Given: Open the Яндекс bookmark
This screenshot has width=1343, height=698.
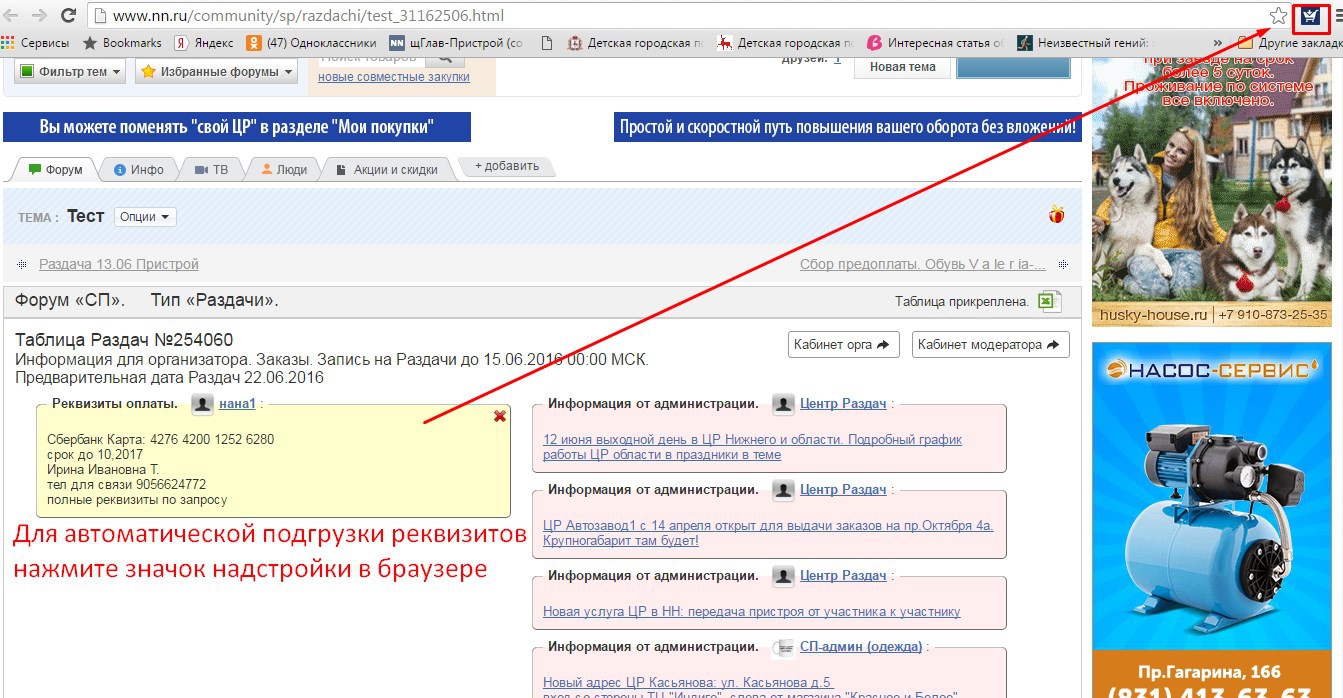Looking at the screenshot, I should [x=204, y=43].
